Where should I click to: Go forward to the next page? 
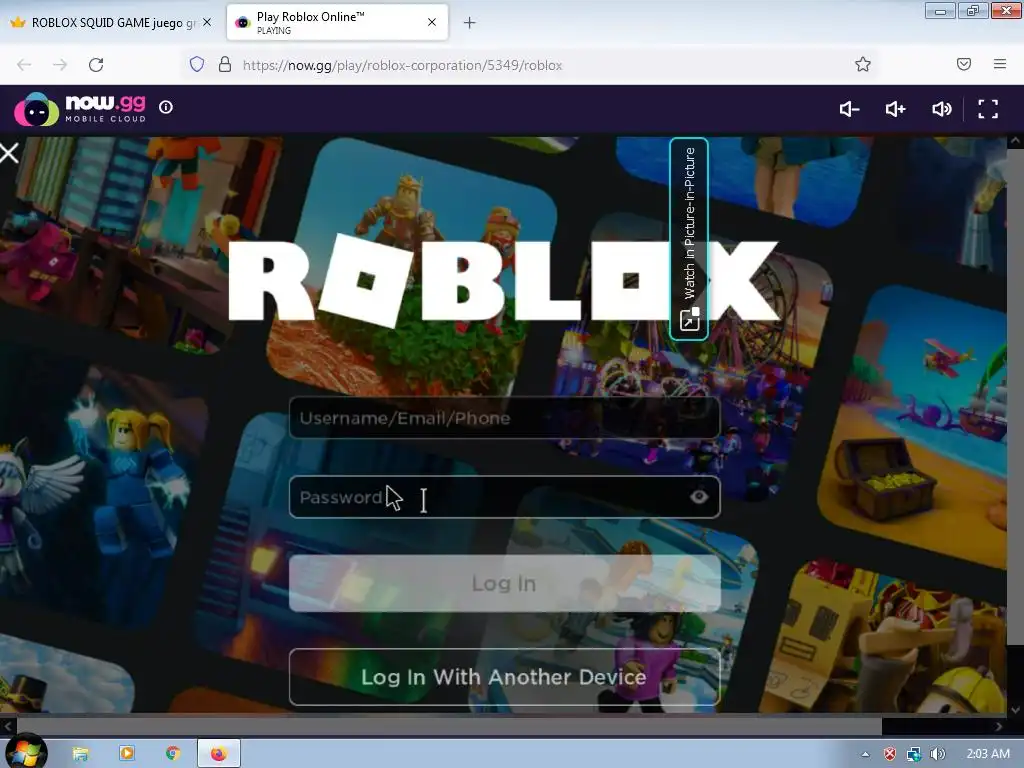(60, 65)
